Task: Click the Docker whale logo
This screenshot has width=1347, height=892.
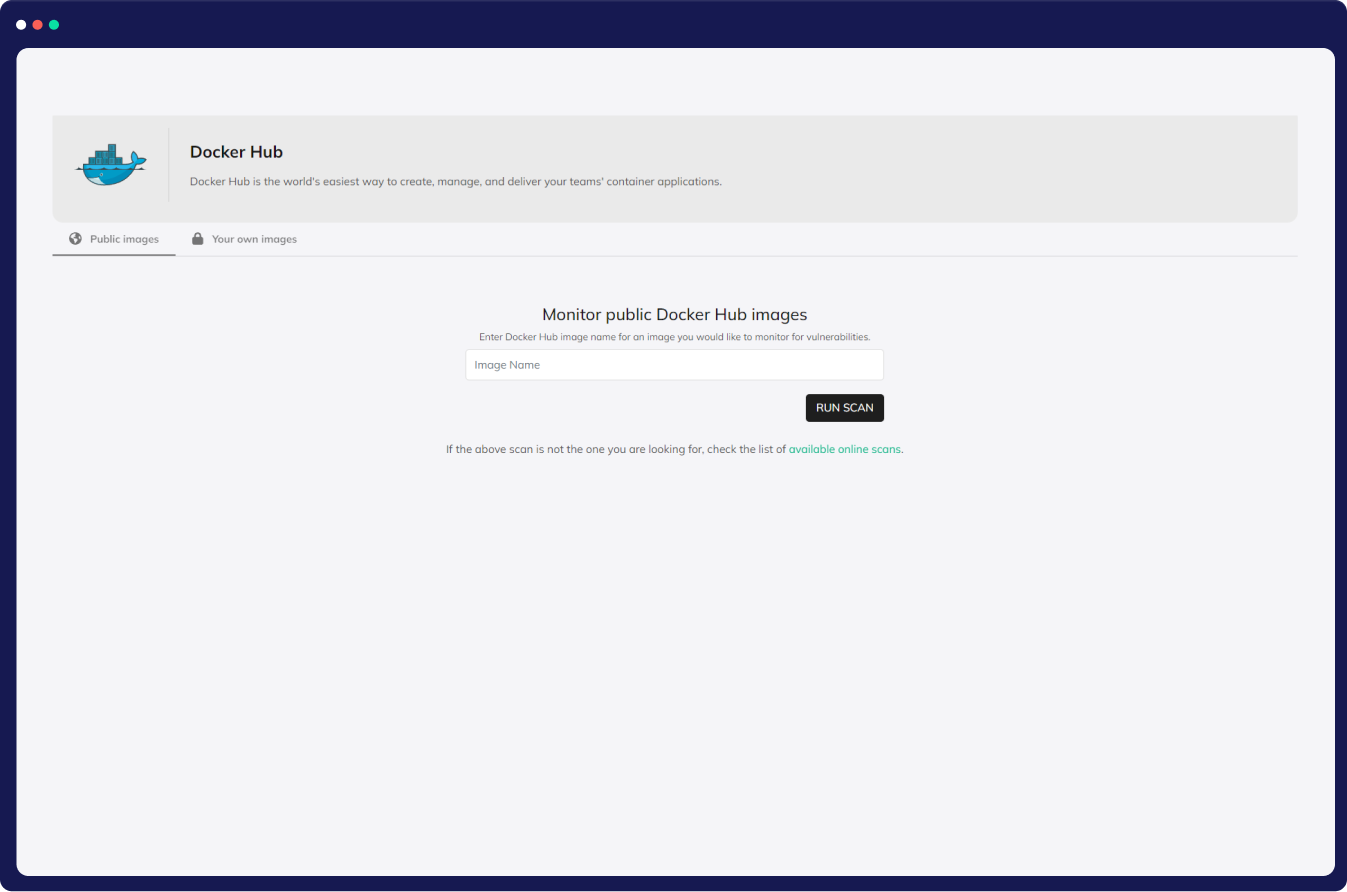Action: [111, 165]
